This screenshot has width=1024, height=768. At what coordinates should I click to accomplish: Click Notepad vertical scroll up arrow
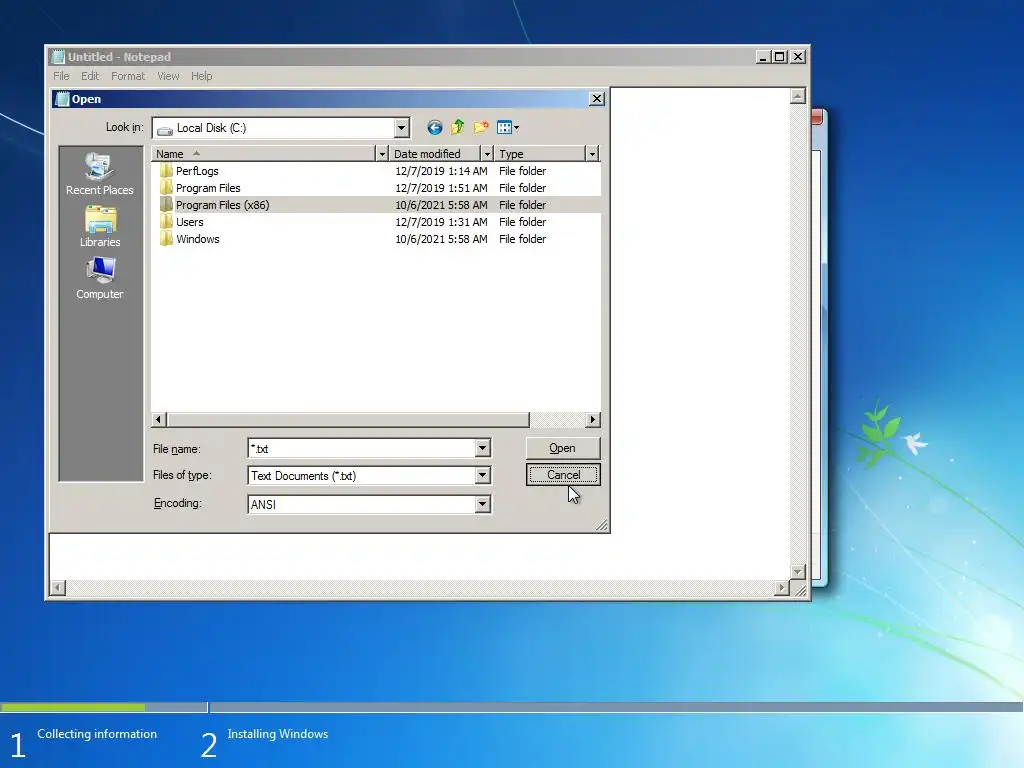pos(797,97)
